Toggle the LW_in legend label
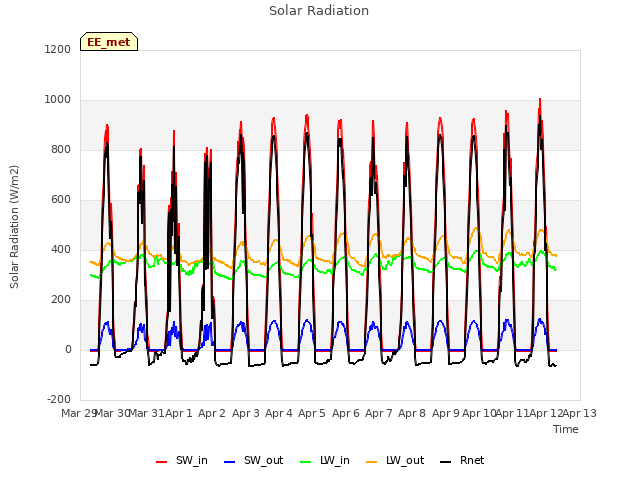Viewport: 640px width, 480px height. click(335, 460)
